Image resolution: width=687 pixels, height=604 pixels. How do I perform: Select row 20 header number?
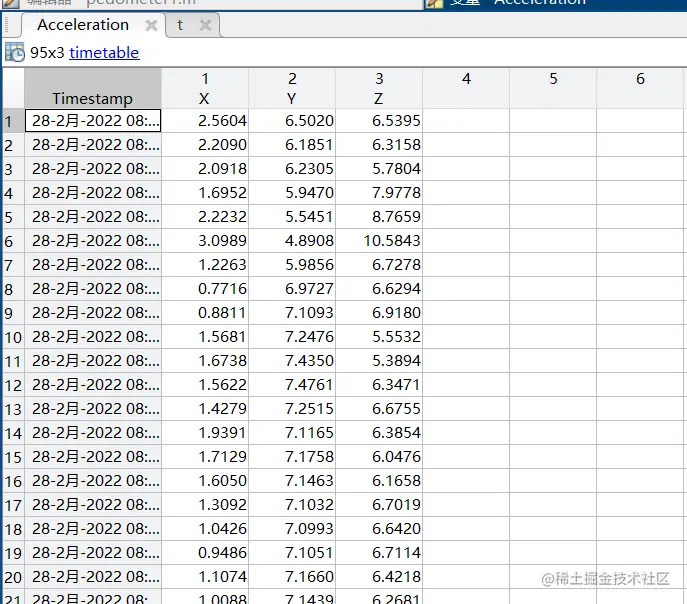(x=13, y=577)
